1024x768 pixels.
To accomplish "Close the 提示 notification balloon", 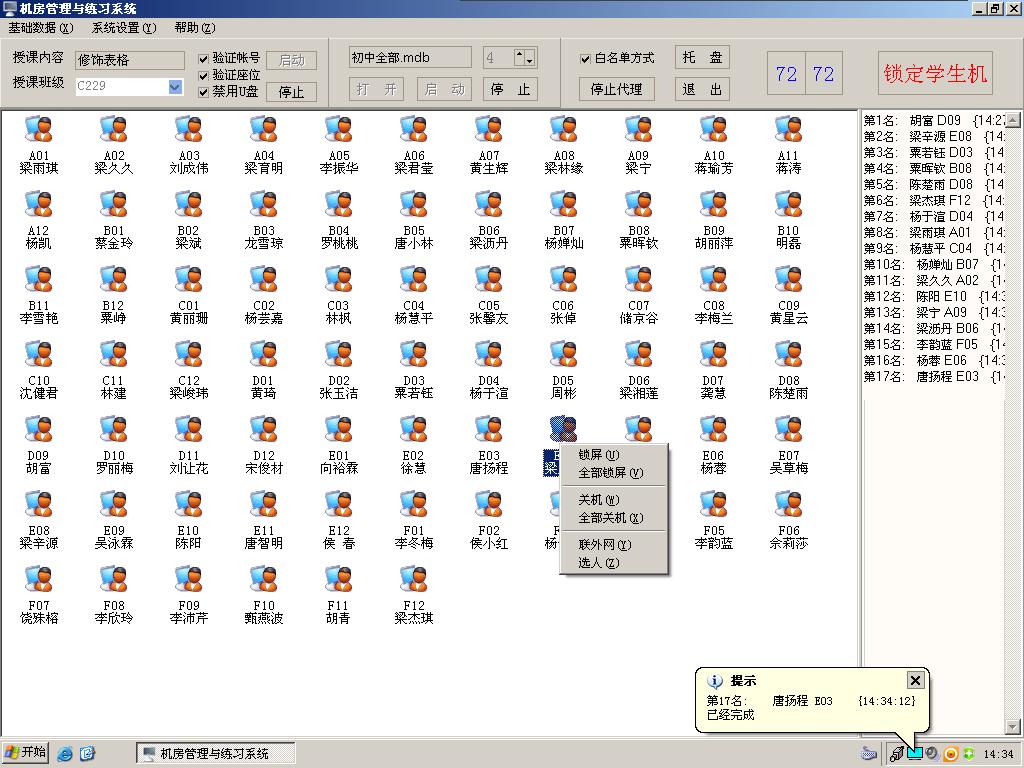I will 915,680.
